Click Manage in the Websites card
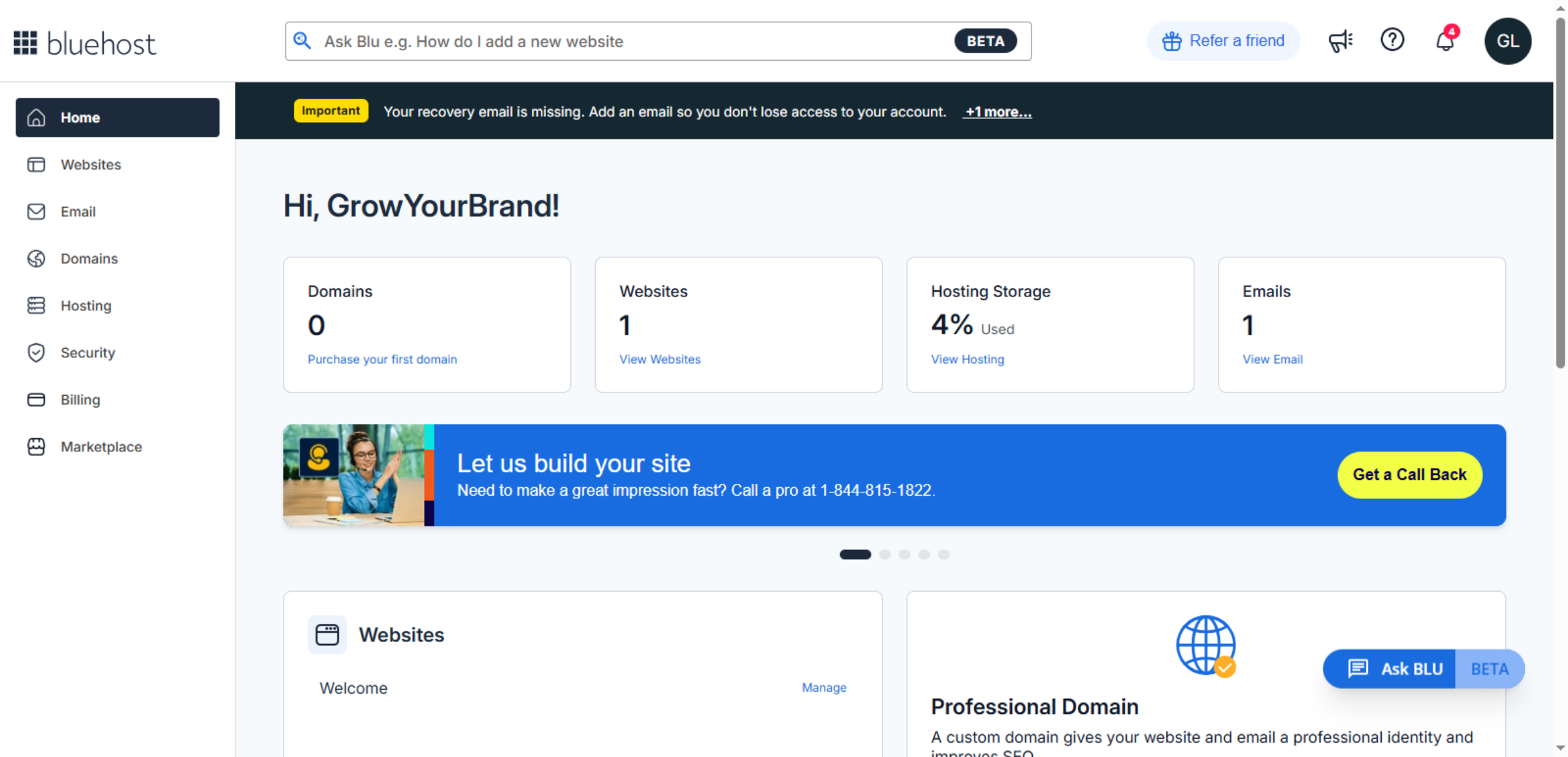Viewport: 1568px width, 757px height. pyautogui.click(x=823, y=687)
